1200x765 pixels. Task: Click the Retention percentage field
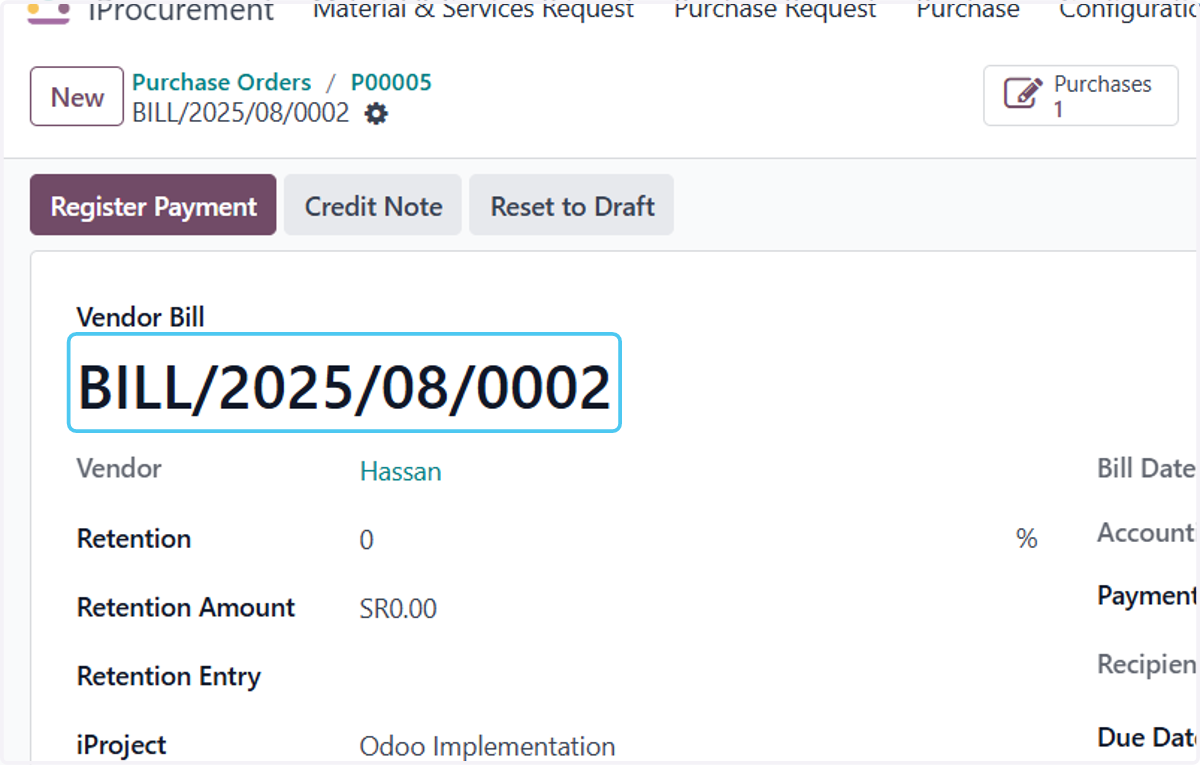pos(680,540)
